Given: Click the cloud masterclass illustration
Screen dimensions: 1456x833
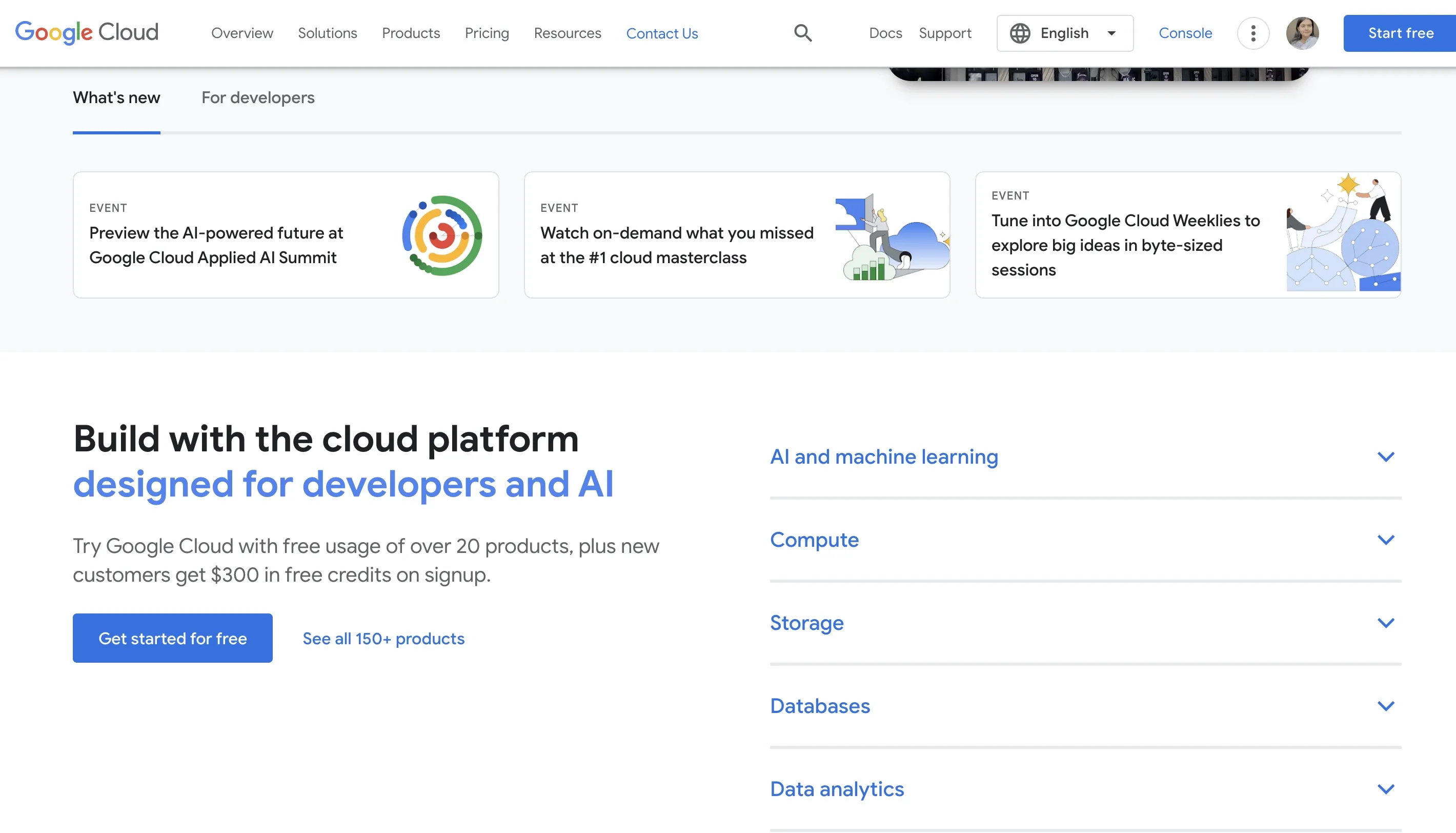Looking at the screenshot, I should pos(893,236).
